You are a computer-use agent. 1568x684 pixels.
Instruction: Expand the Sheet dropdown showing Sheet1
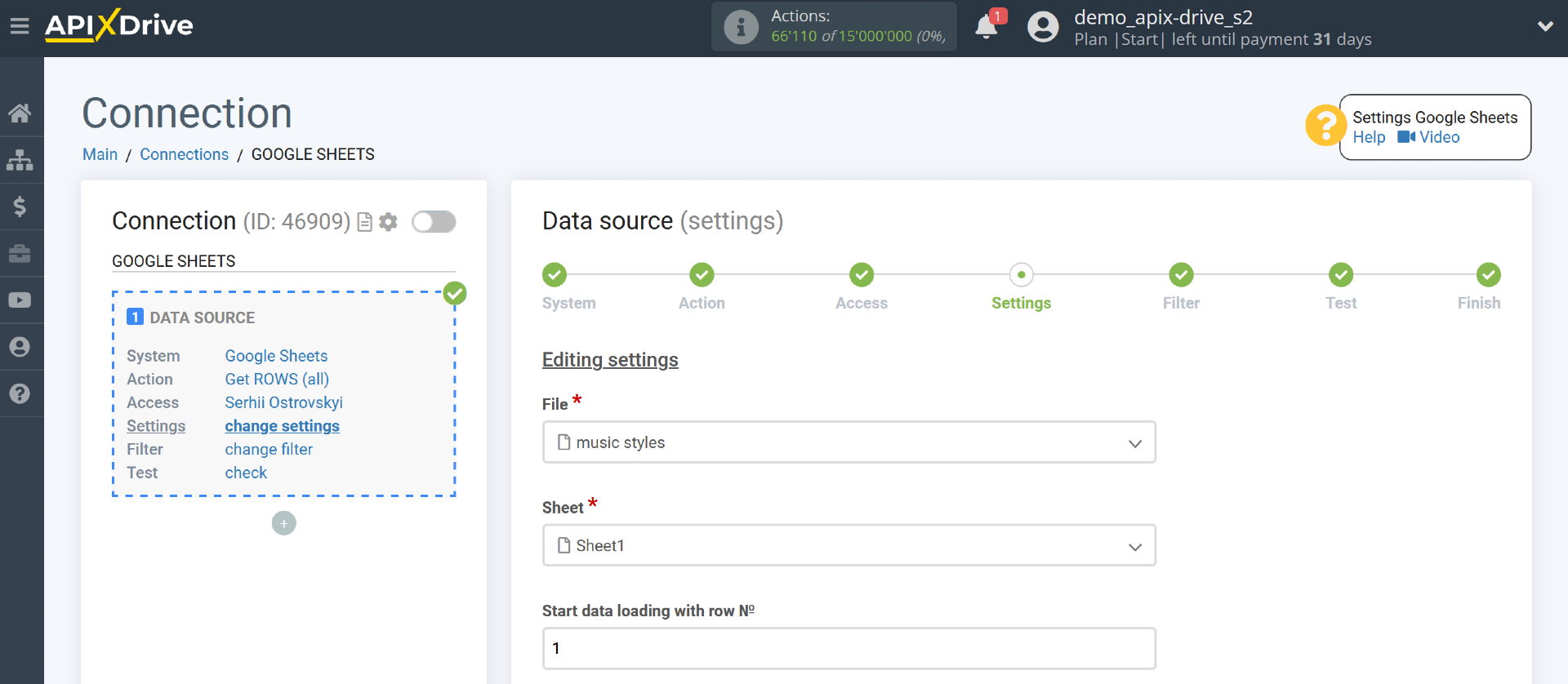849,545
